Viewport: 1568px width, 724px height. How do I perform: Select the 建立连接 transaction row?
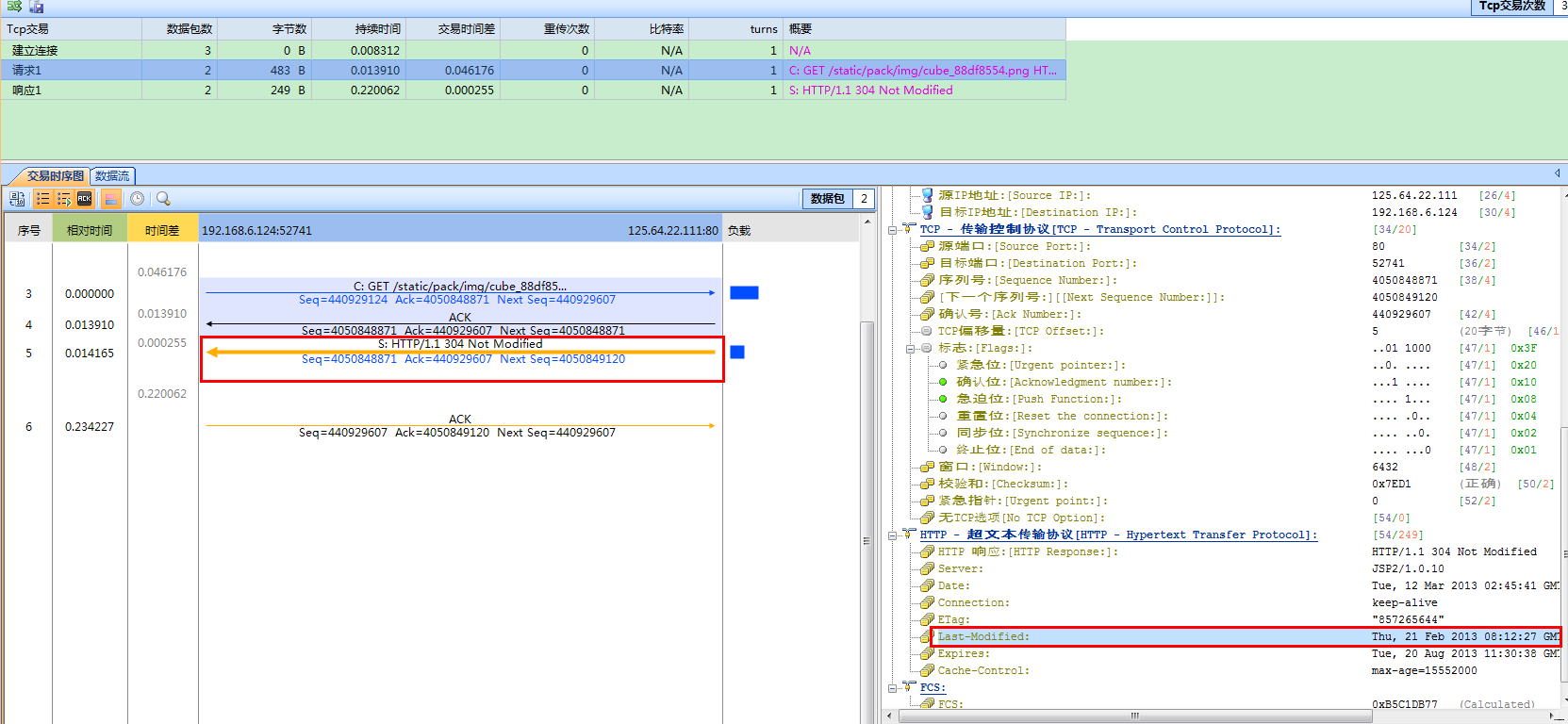(x=534, y=50)
